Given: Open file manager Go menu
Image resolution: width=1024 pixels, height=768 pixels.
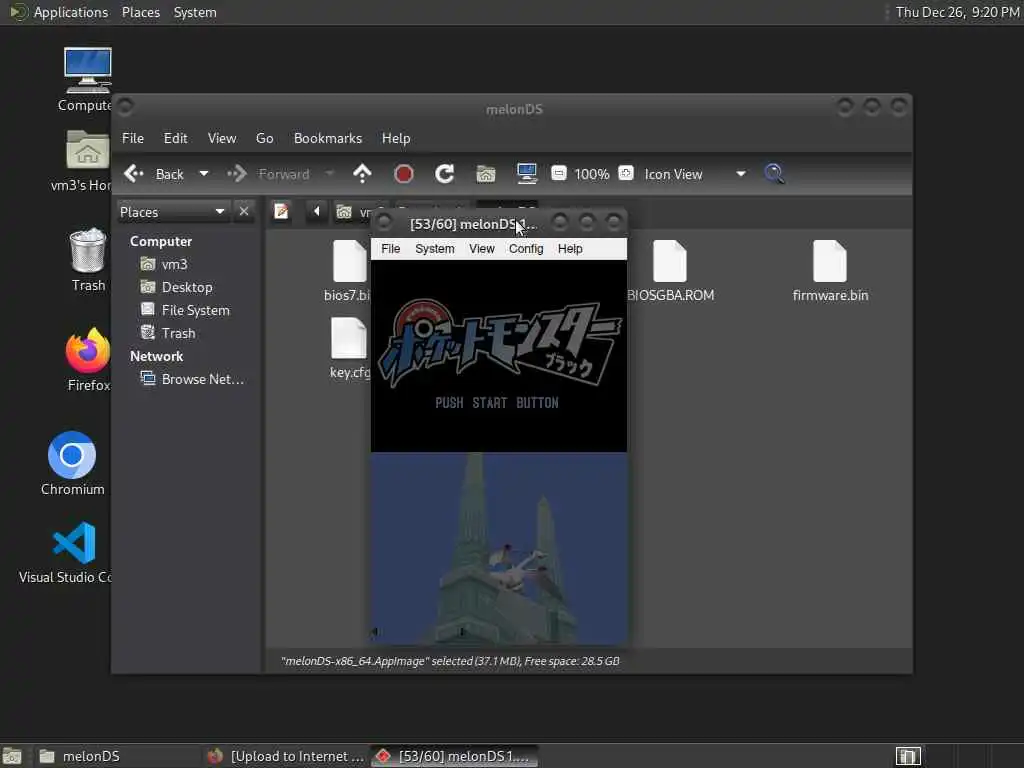Looking at the screenshot, I should 264,138.
